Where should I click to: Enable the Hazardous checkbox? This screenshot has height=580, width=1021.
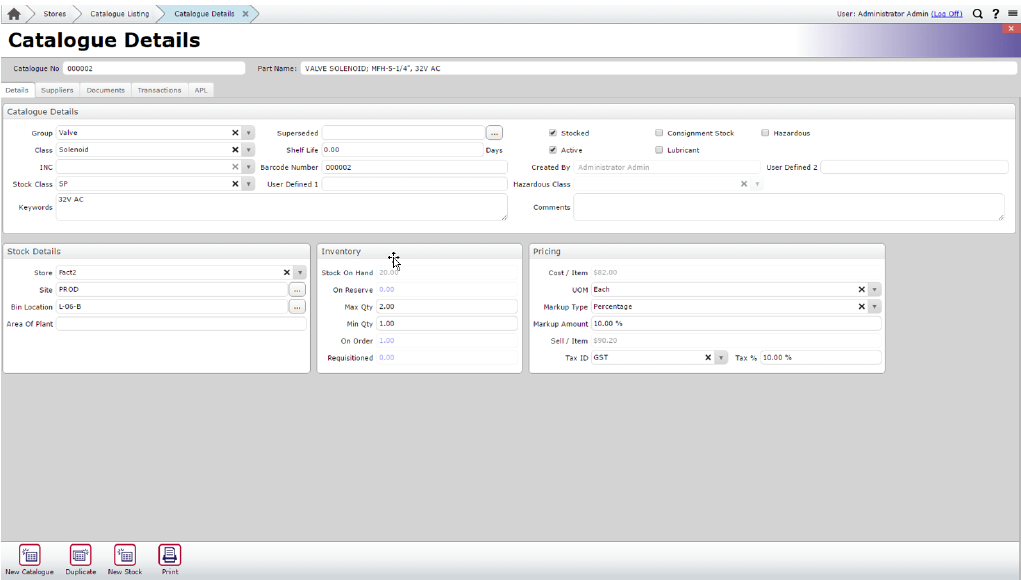(x=765, y=132)
